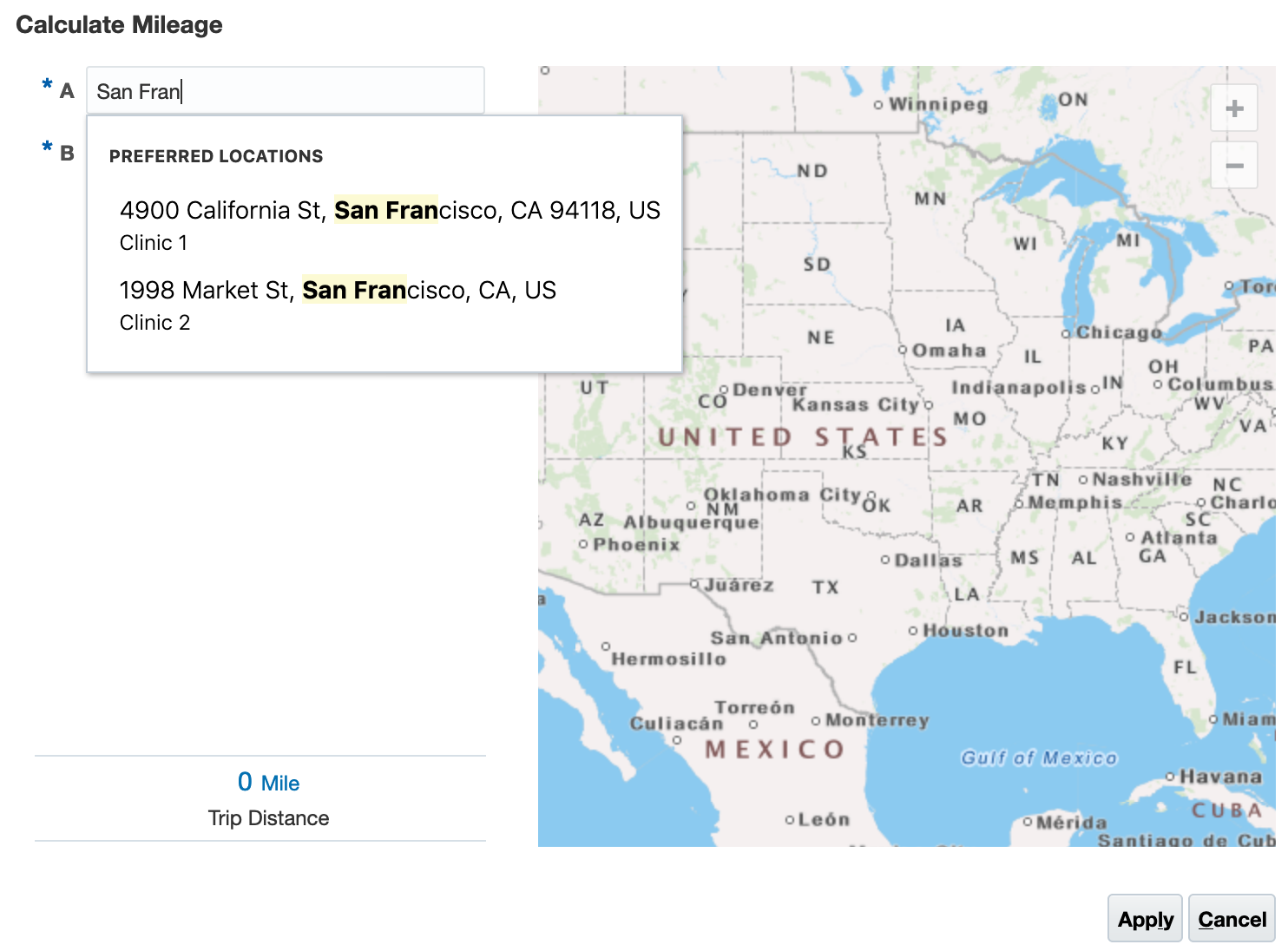Click the Atlanta city marker
Image resolution: width=1288 pixels, height=951 pixels.
(1130, 537)
